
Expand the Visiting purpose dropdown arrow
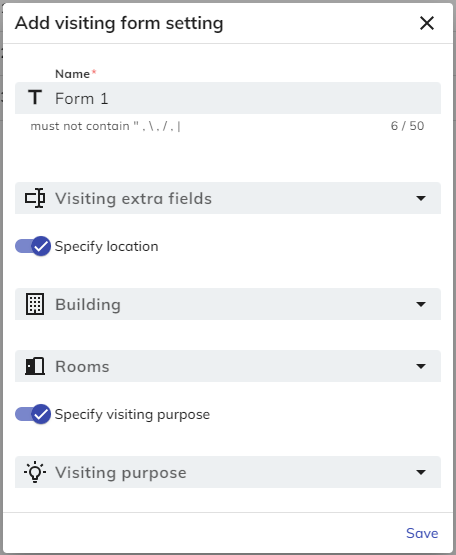point(421,473)
